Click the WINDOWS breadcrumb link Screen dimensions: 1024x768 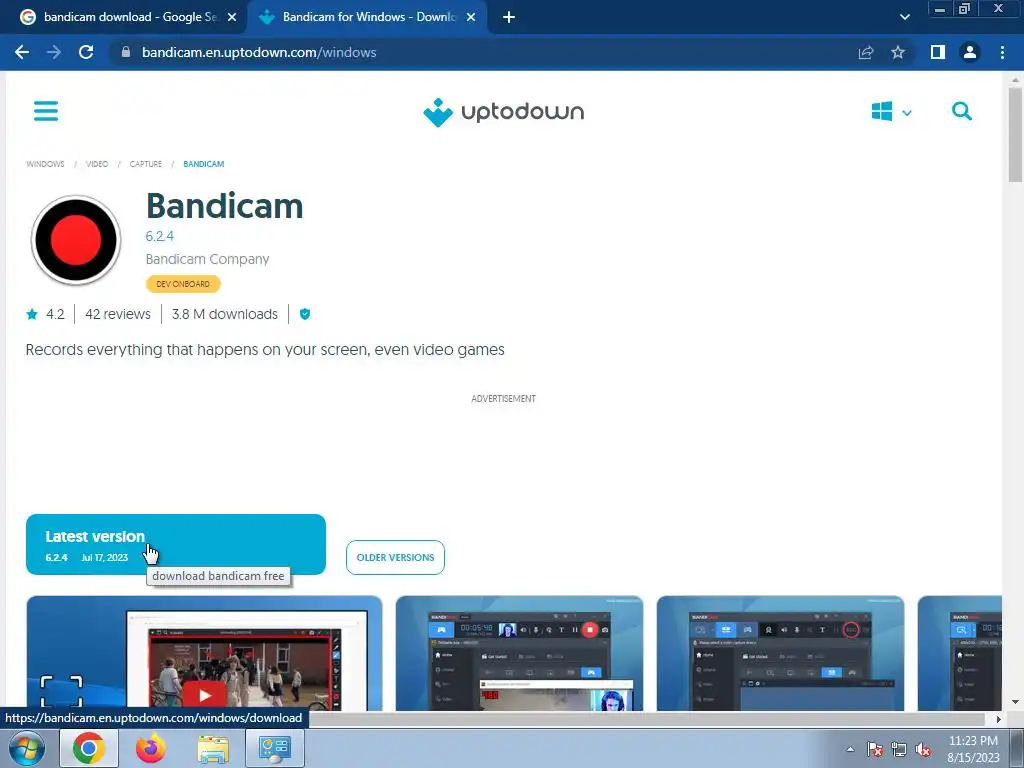click(45, 164)
